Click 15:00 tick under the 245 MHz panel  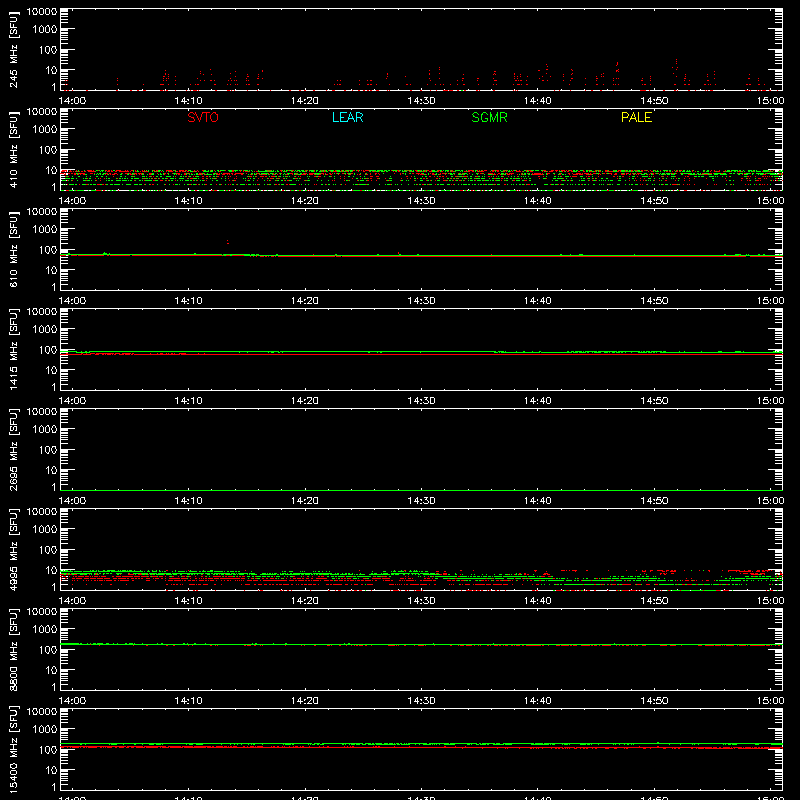pos(770,101)
